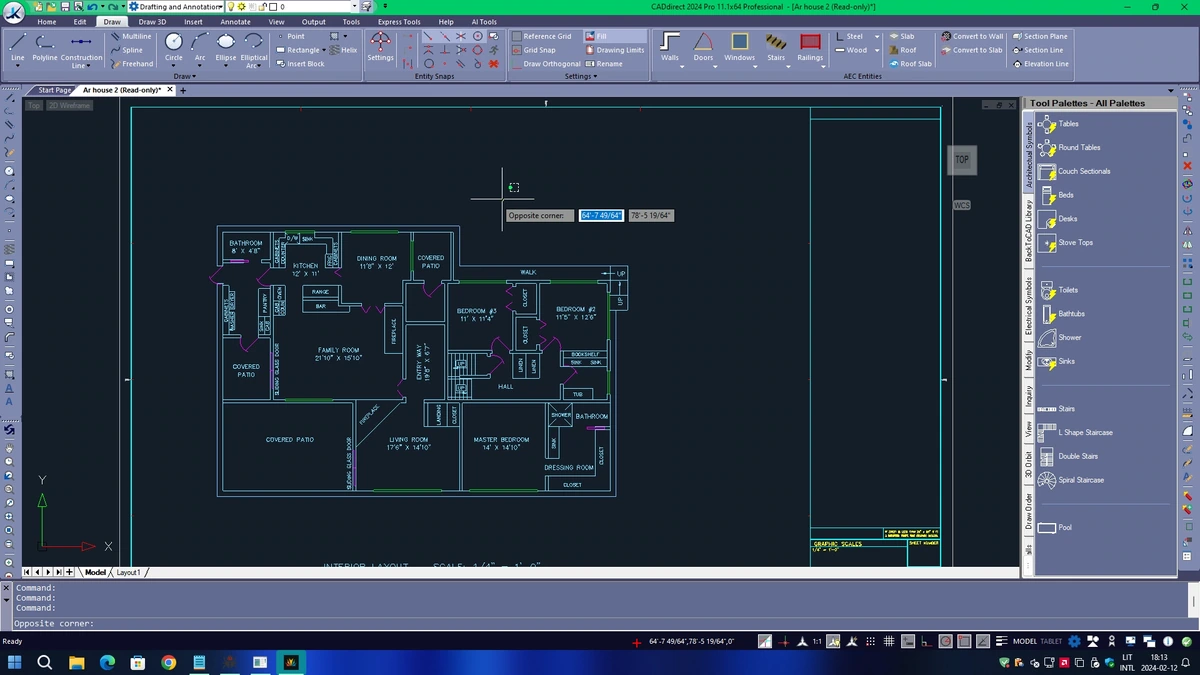1200x675 pixels.
Task: Click the Undo icon
Action: pos(91,6)
